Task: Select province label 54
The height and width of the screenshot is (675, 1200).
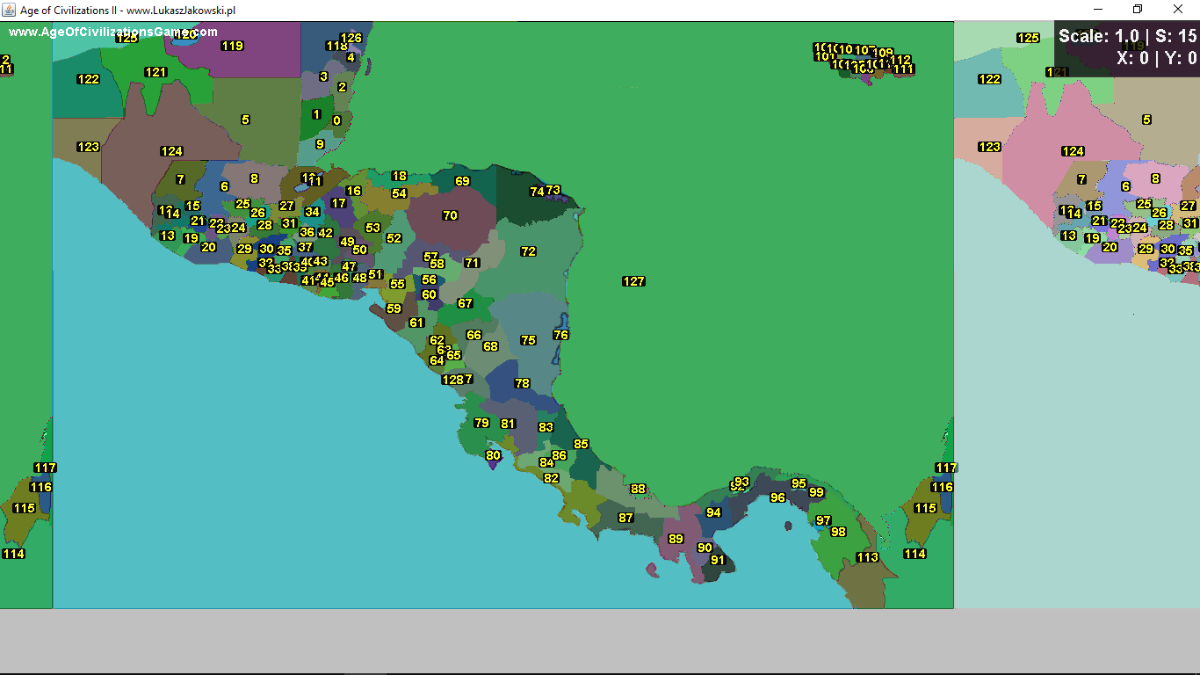Action: coord(399,193)
